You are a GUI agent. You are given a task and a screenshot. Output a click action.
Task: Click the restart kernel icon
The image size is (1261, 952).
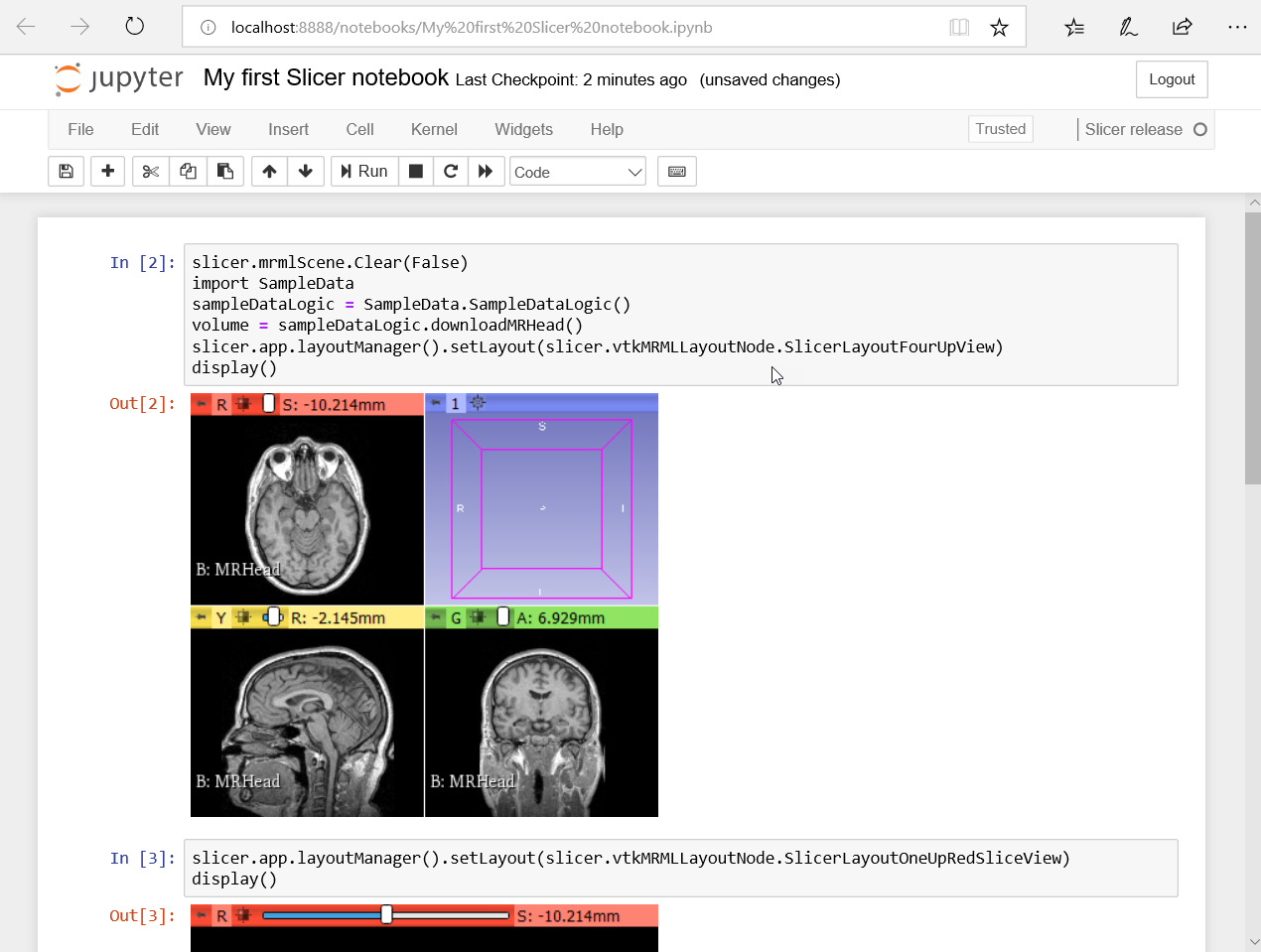[x=450, y=171]
